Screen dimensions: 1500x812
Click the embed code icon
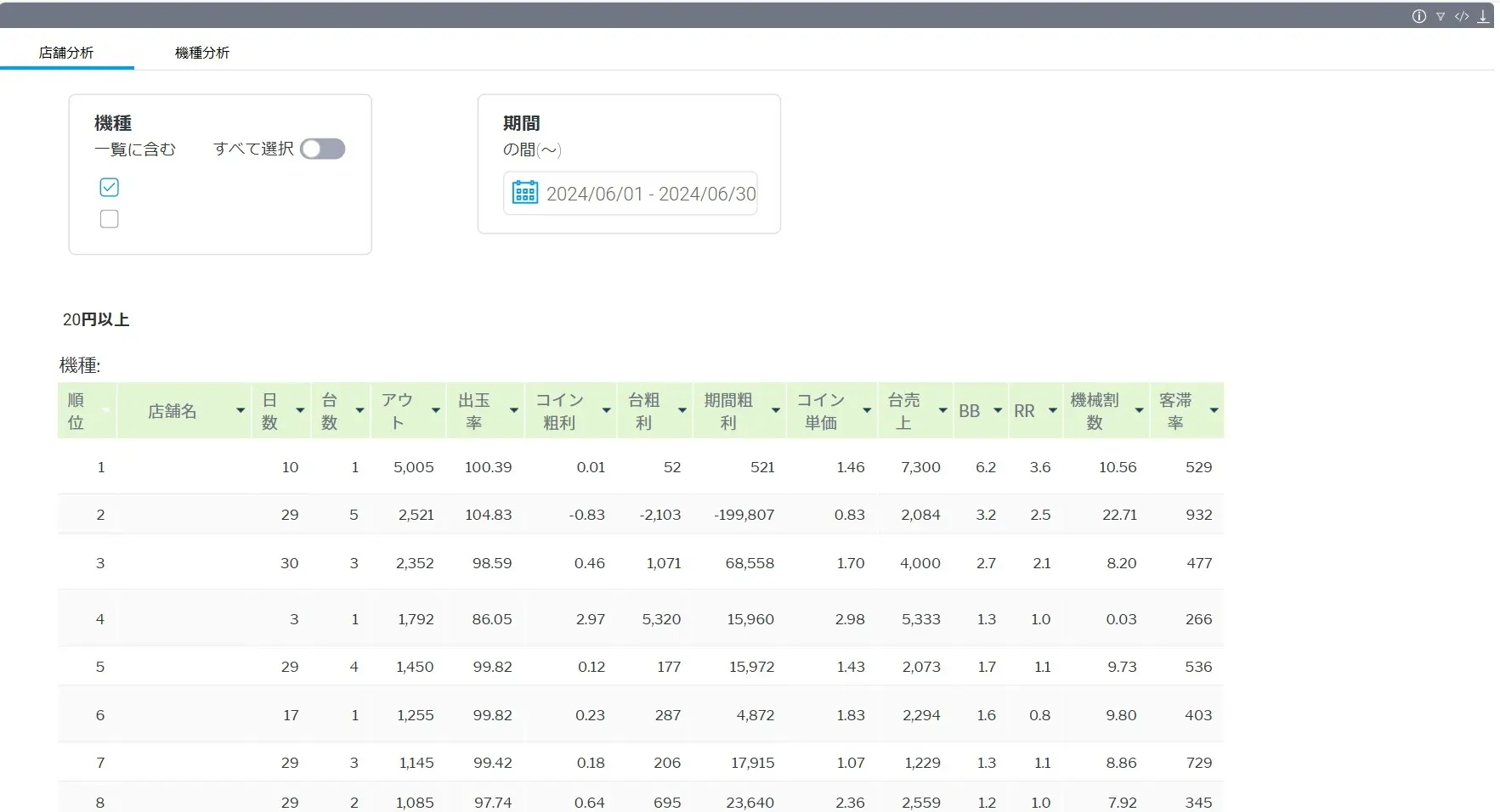[x=1462, y=16]
